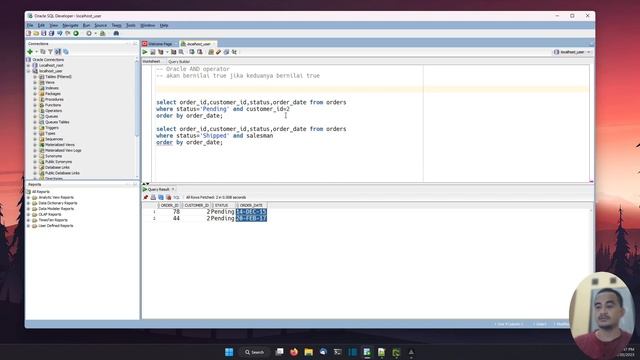This screenshot has height=360, width=640.
Task: Expand the Tables (Filtered) node
Action: coord(35,77)
